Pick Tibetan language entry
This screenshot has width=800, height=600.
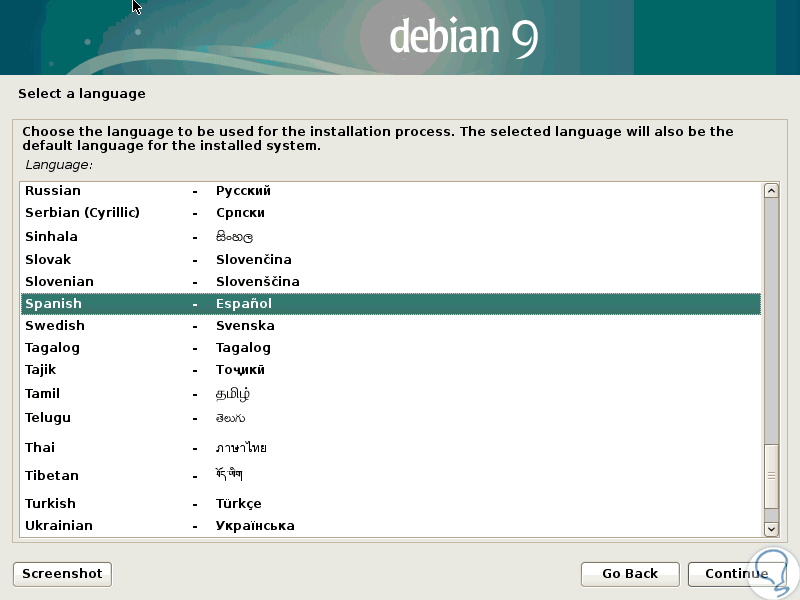[x=391, y=476]
